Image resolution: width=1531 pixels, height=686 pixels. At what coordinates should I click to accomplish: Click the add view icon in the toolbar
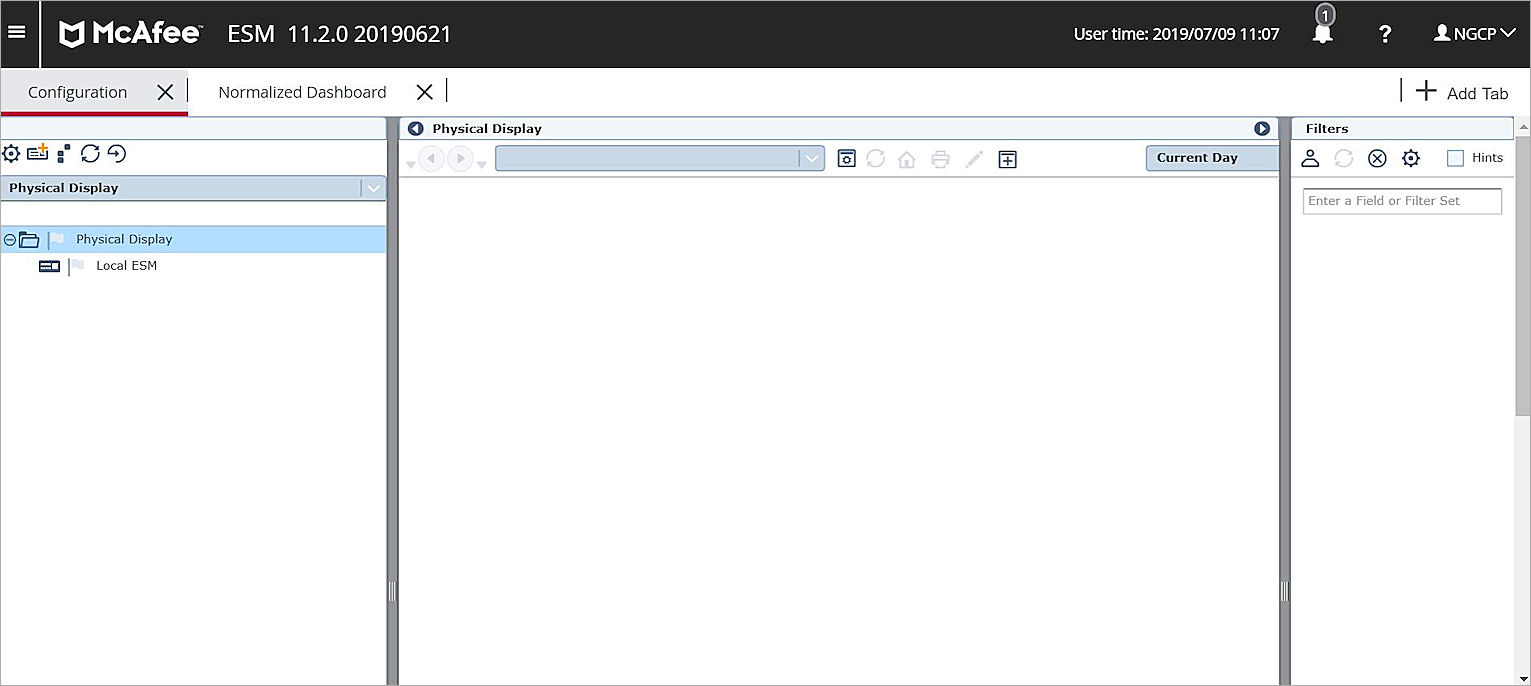coord(1007,158)
